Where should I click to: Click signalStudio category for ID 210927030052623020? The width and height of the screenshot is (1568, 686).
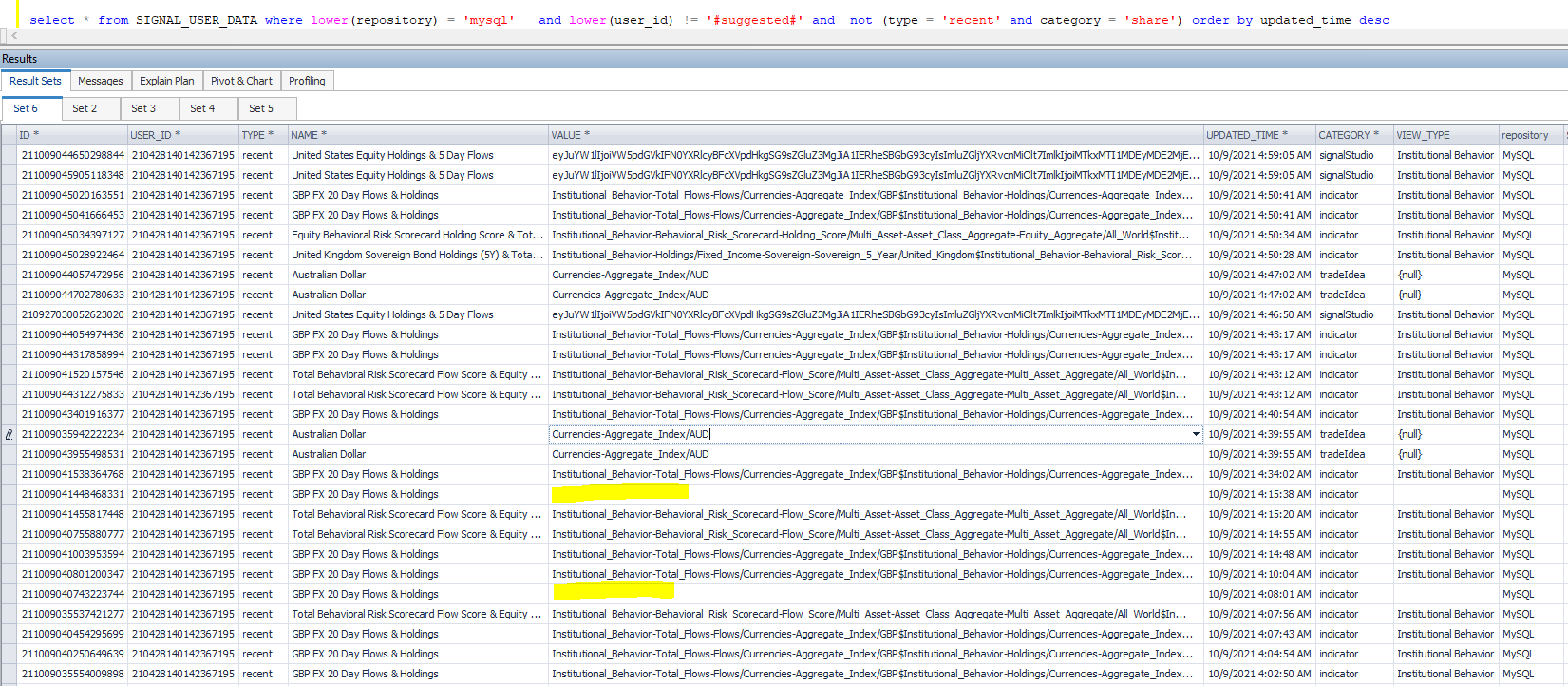[x=1354, y=314]
